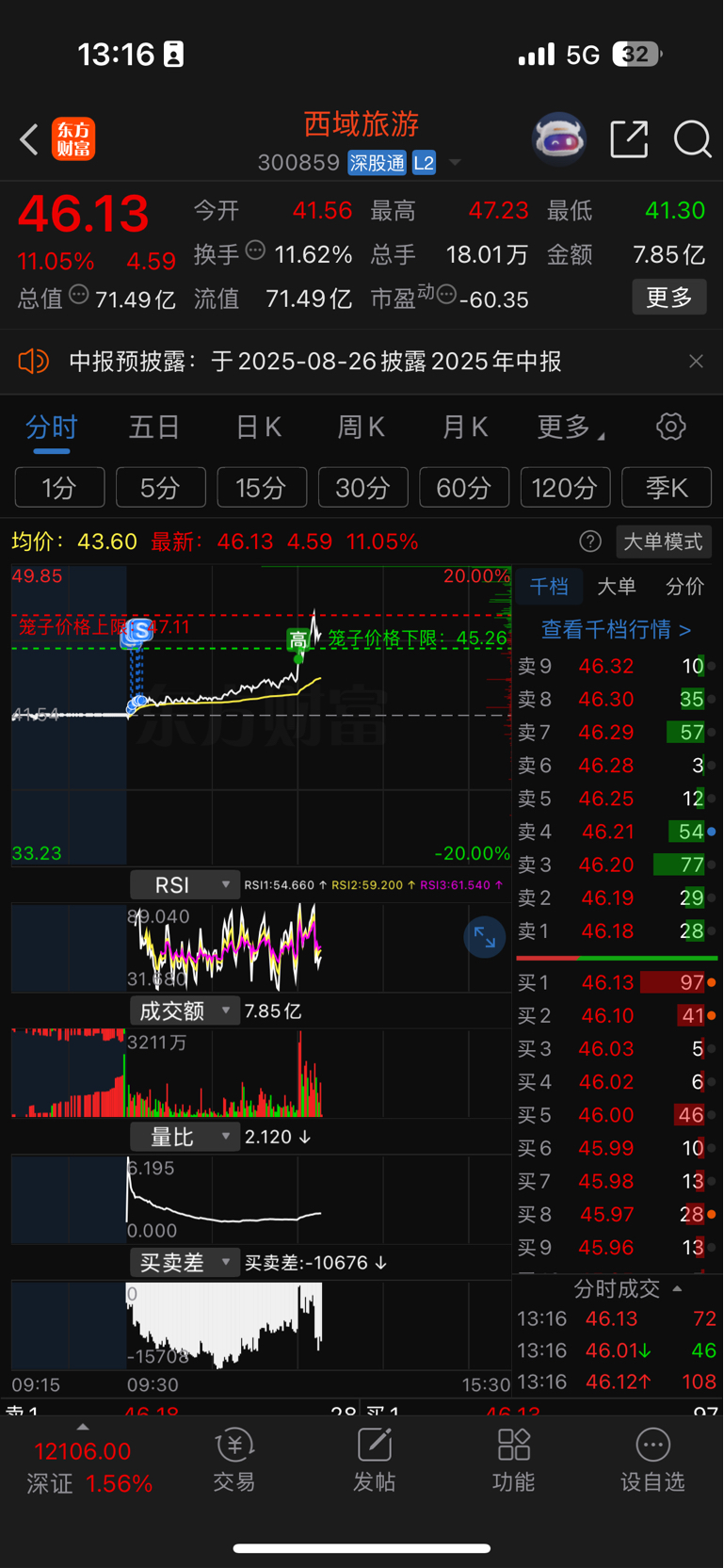Tap the 市盈 info circle icon
The image size is (724, 1568).
(446, 295)
